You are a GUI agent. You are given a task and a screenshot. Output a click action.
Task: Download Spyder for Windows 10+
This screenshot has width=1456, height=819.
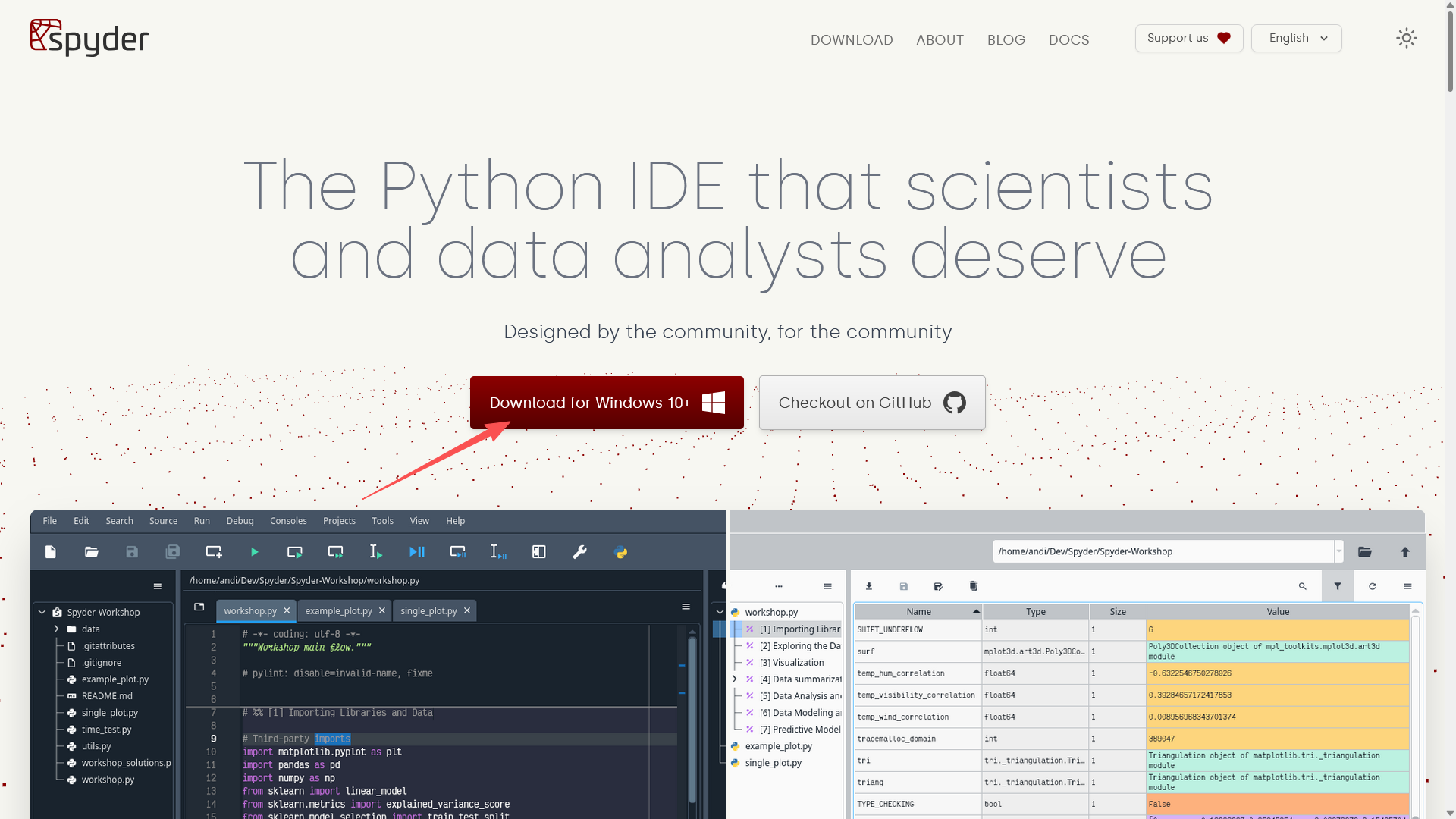tap(606, 403)
